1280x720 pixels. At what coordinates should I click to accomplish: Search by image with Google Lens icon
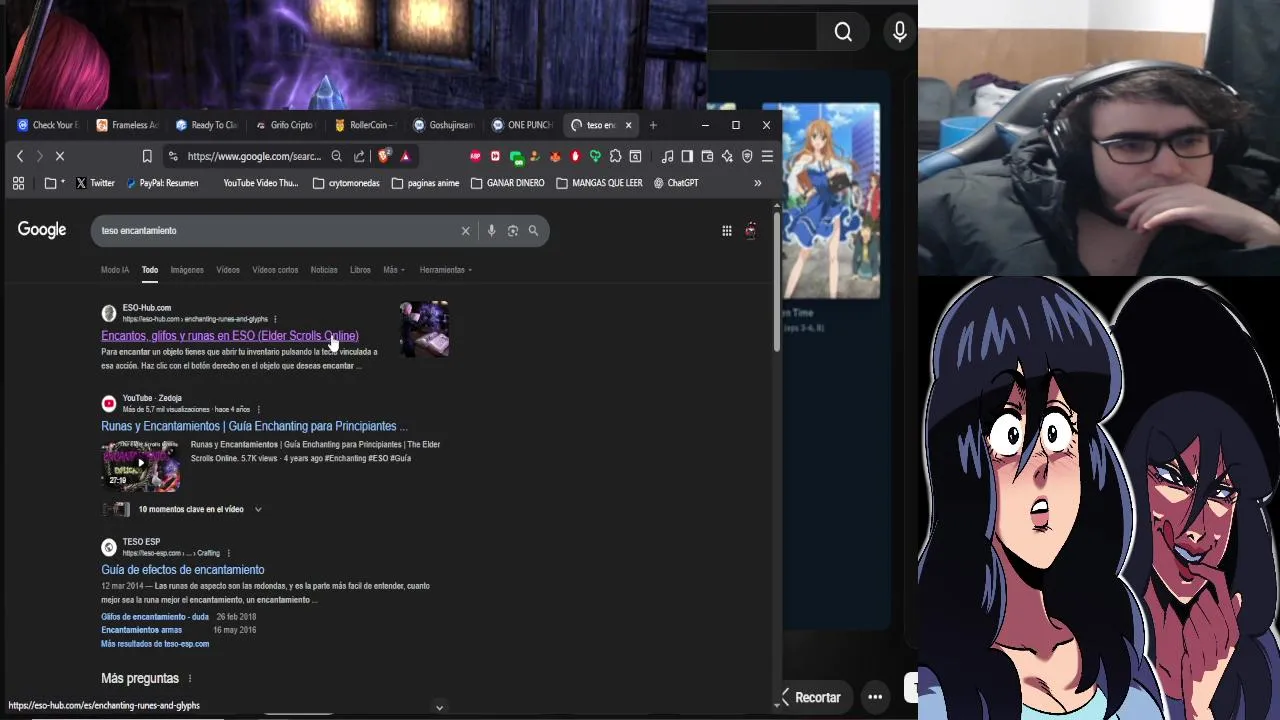[x=512, y=231]
